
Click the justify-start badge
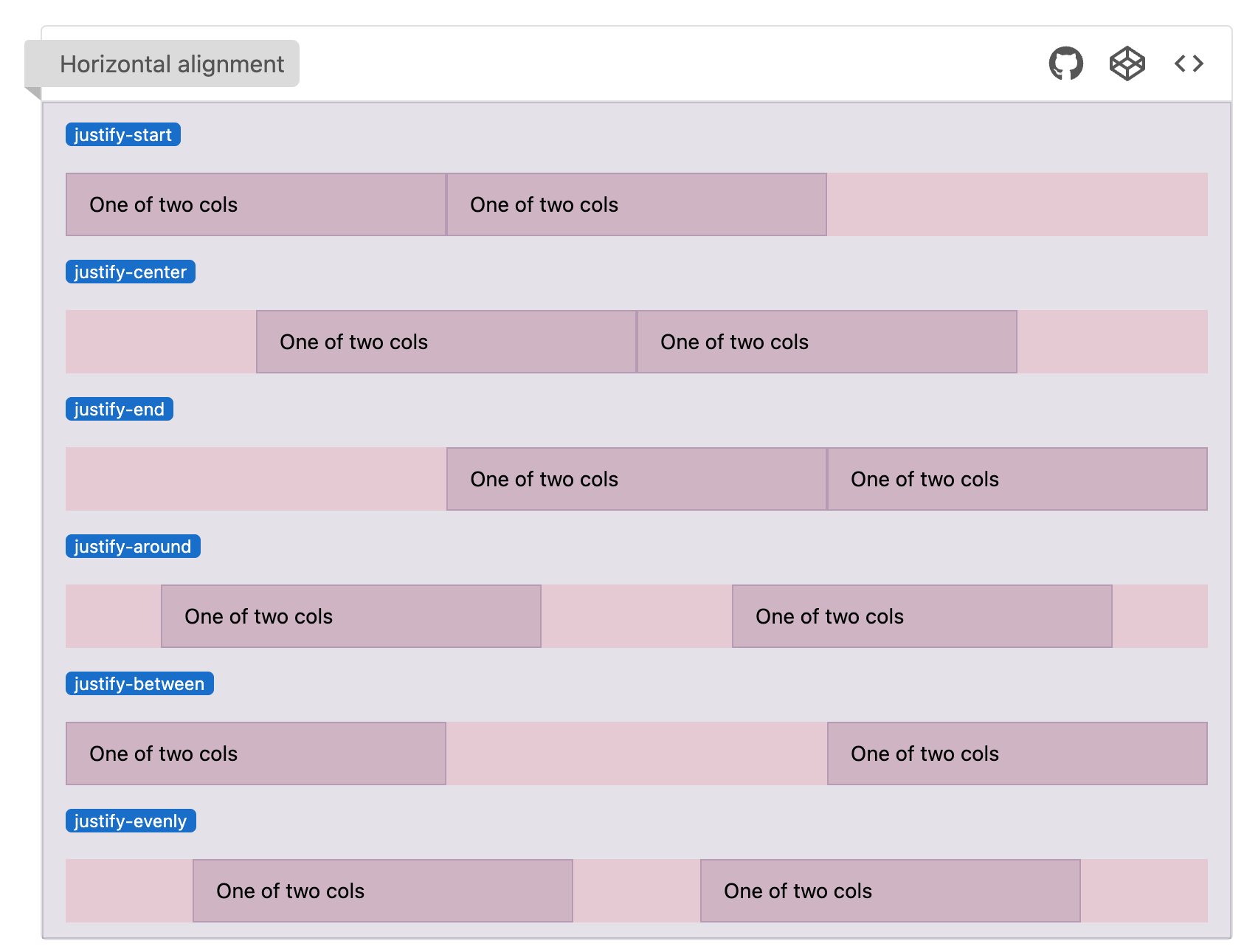click(x=123, y=134)
